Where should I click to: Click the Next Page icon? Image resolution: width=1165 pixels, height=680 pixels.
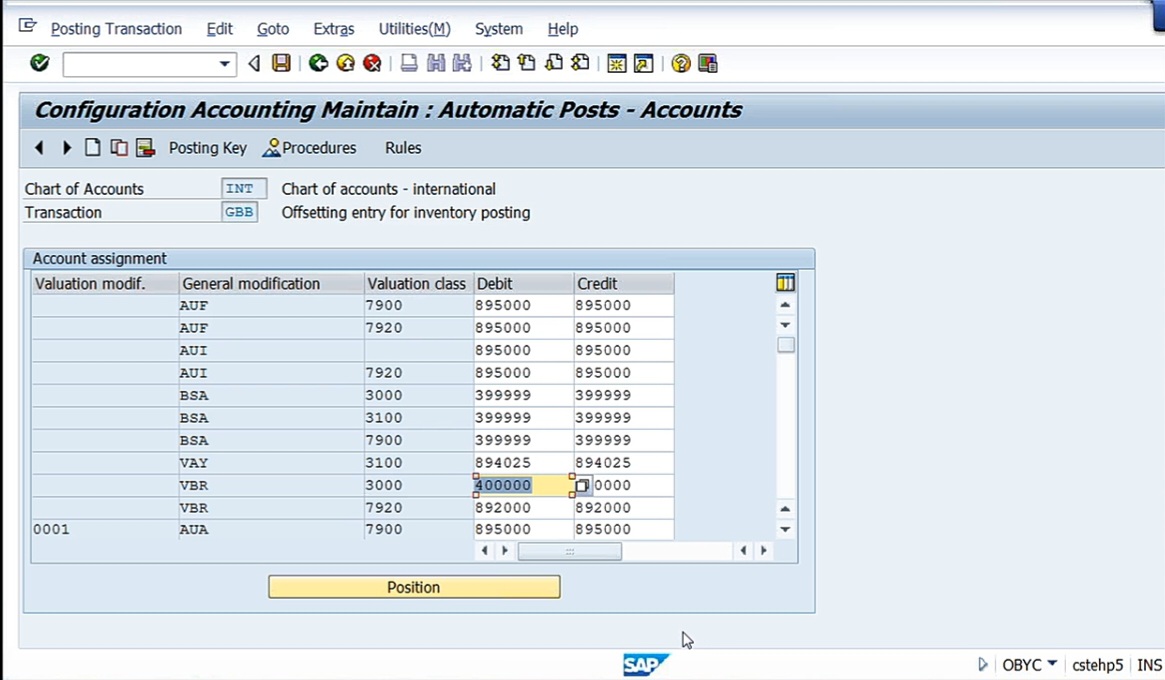(x=554, y=63)
